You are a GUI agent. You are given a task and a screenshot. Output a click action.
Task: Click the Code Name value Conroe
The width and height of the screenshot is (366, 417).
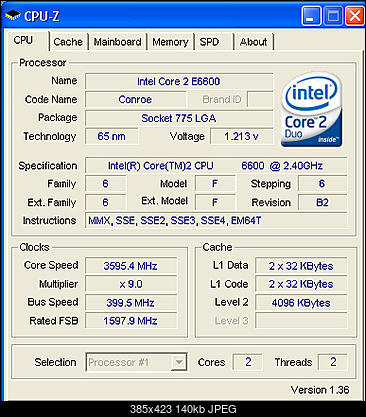[135, 99]
